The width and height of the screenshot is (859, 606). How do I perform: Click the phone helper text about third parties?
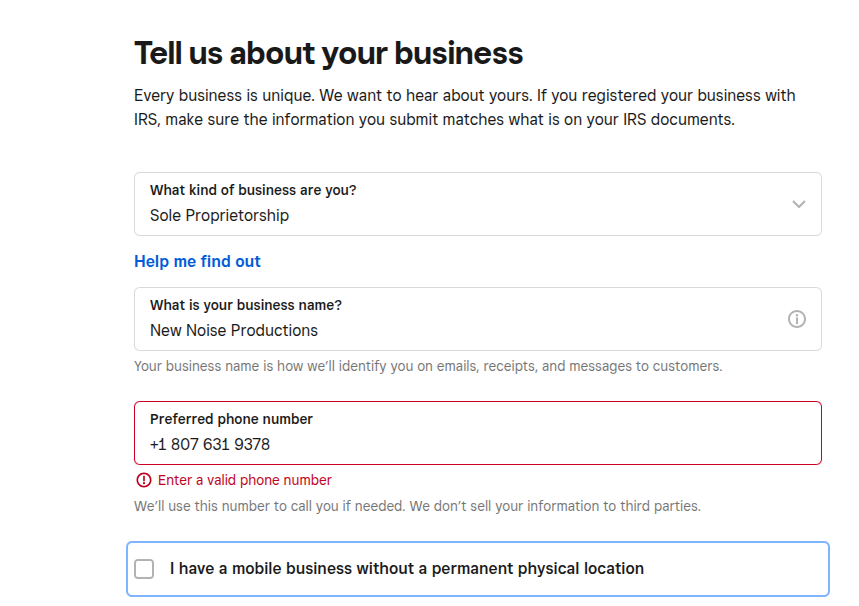[x=417, y=506]
